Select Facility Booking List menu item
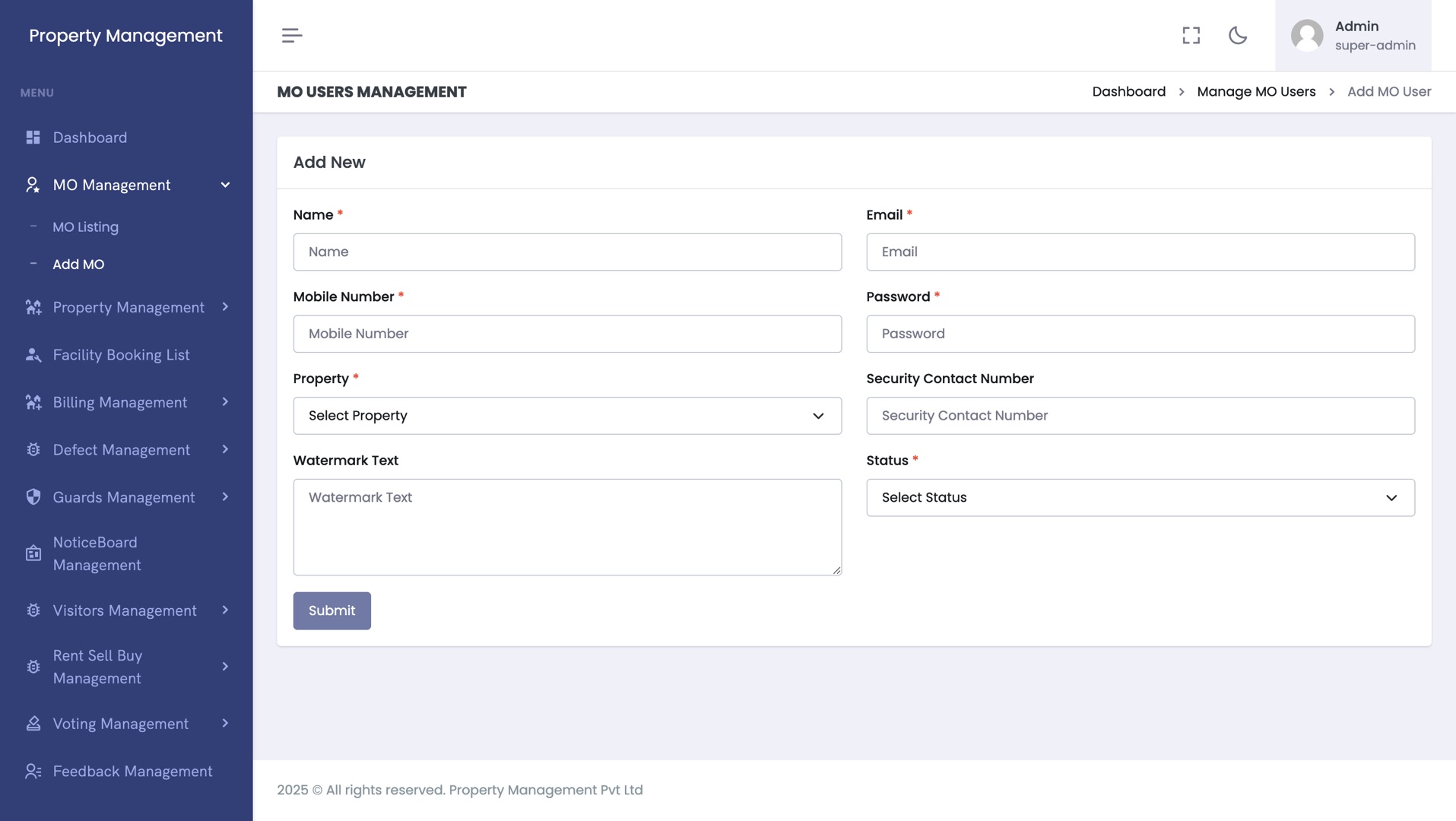 pos(121,355)
